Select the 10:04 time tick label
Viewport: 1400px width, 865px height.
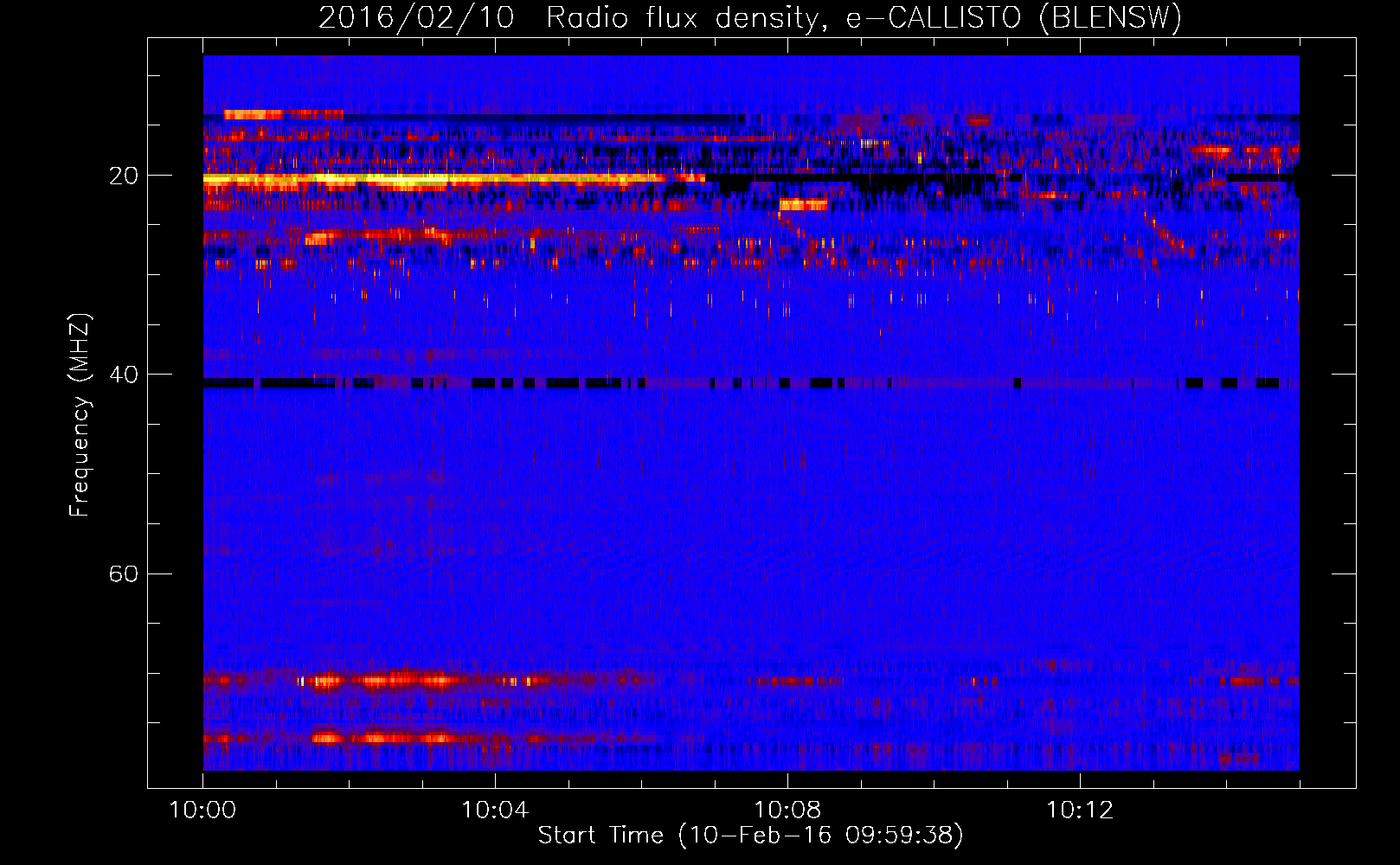pos(495,811)
